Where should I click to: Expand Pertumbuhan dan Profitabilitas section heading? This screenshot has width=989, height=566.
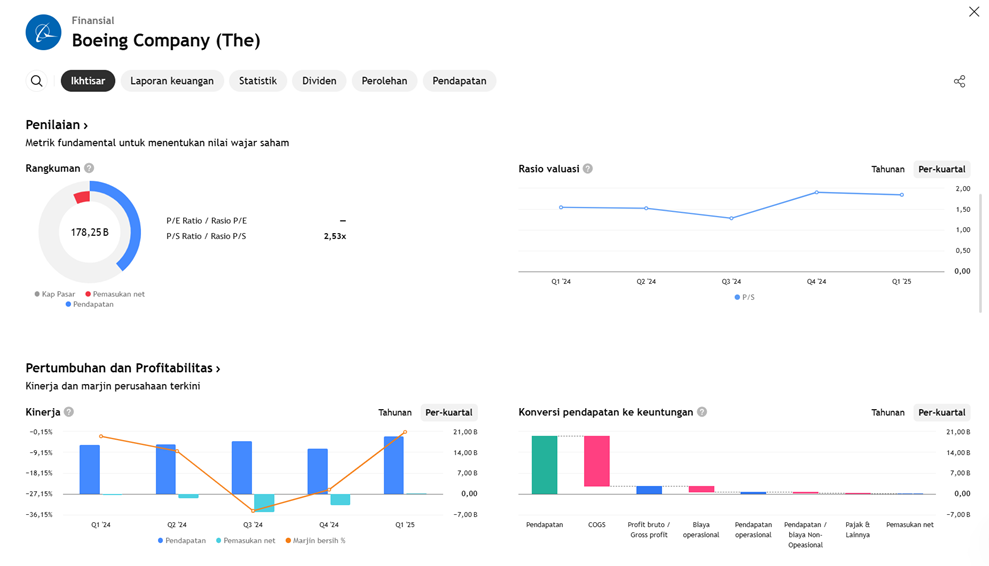(123, 368)
